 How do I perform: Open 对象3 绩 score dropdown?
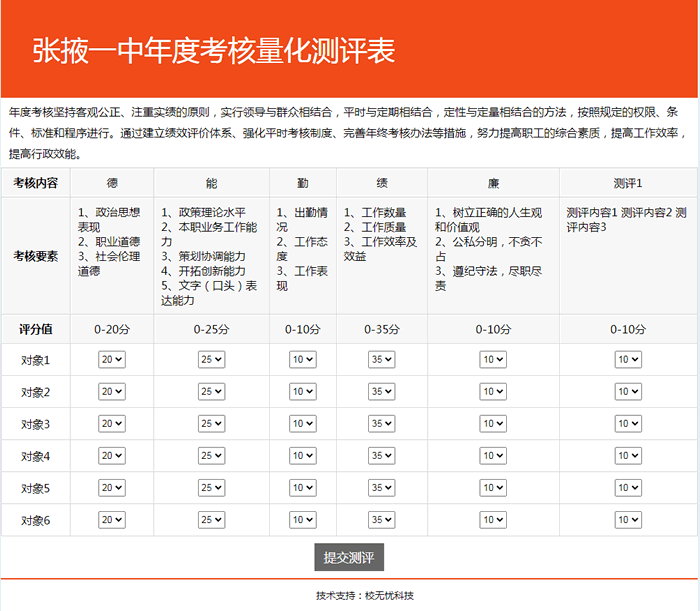coord(382,424)
